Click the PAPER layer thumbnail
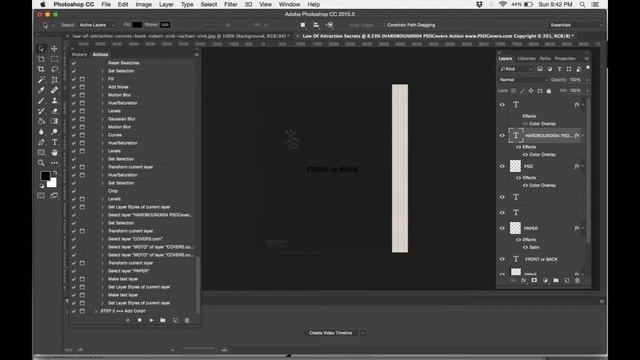 (x=516, y=228)
